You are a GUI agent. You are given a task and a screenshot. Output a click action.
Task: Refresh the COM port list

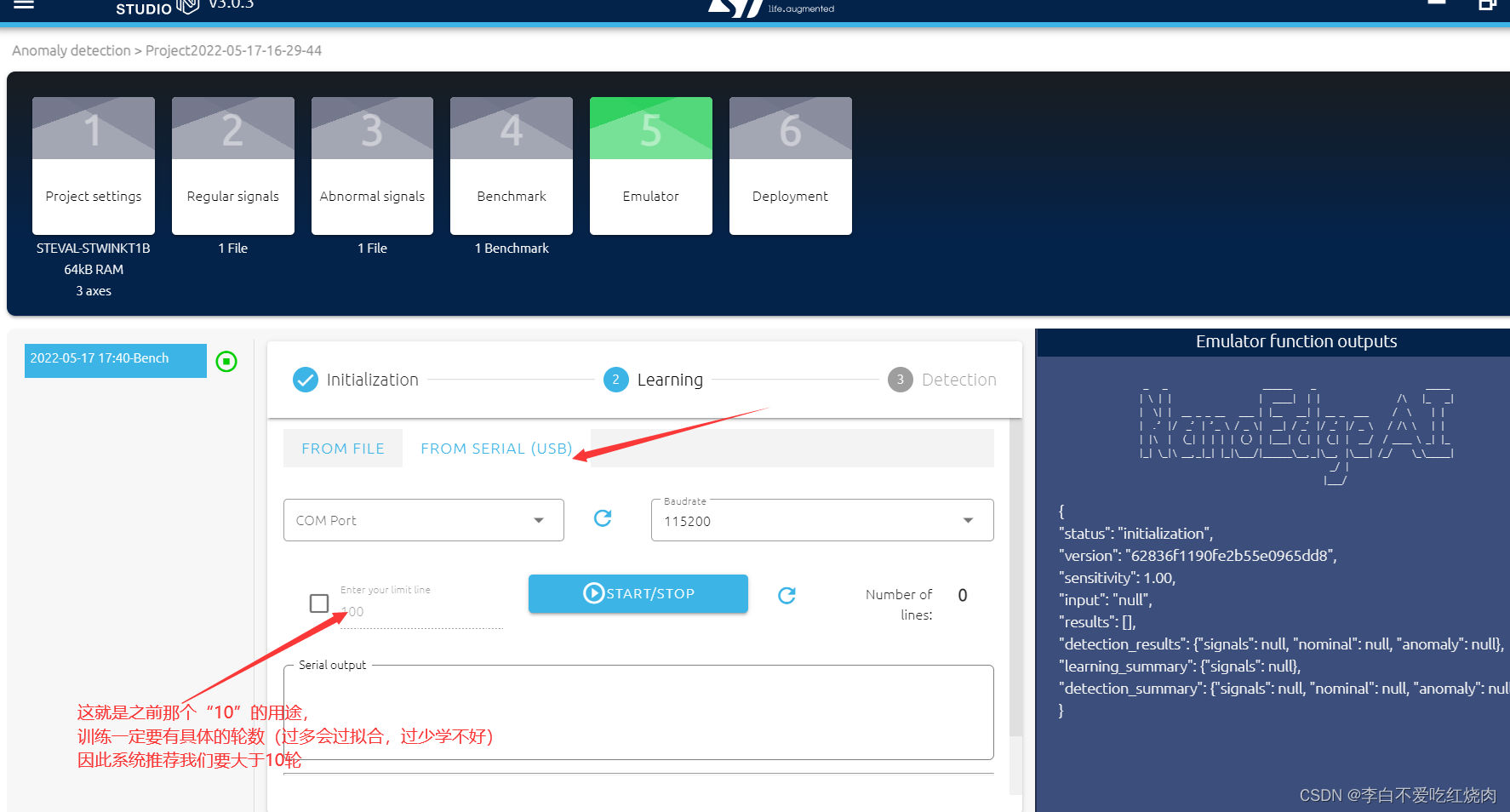point(603,518)
